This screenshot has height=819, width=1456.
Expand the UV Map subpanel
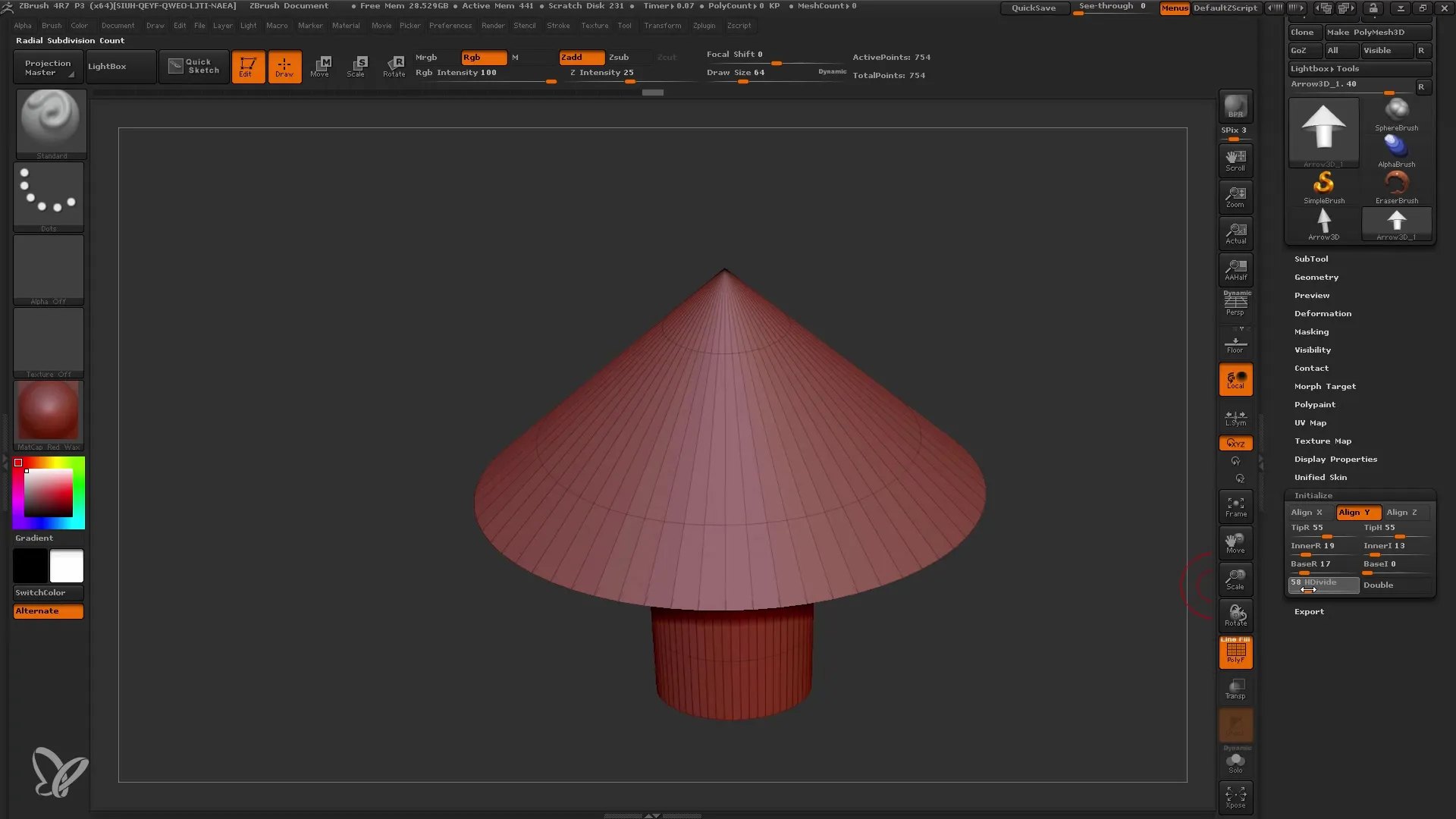coord(1311,422)
